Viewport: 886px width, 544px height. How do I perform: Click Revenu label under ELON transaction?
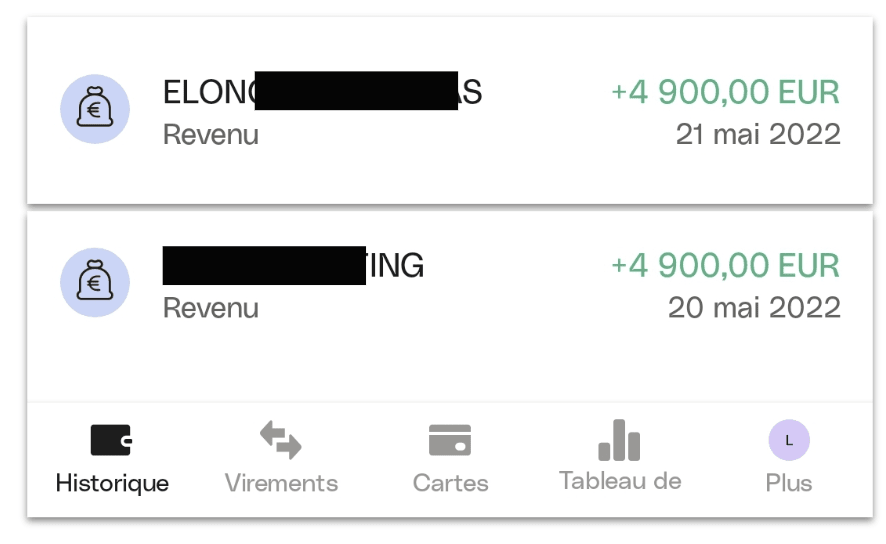[211, 135]
